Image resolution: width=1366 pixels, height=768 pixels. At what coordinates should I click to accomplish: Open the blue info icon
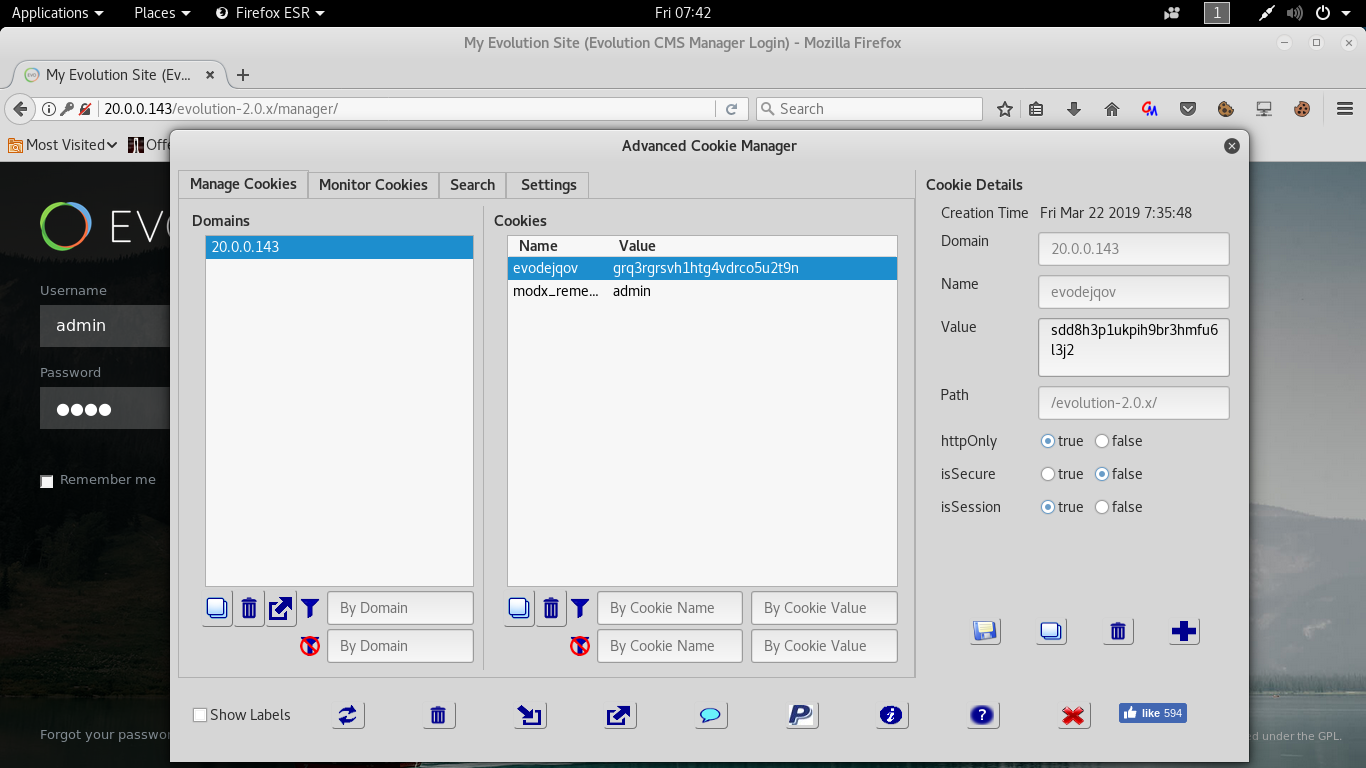pos(891,715)
